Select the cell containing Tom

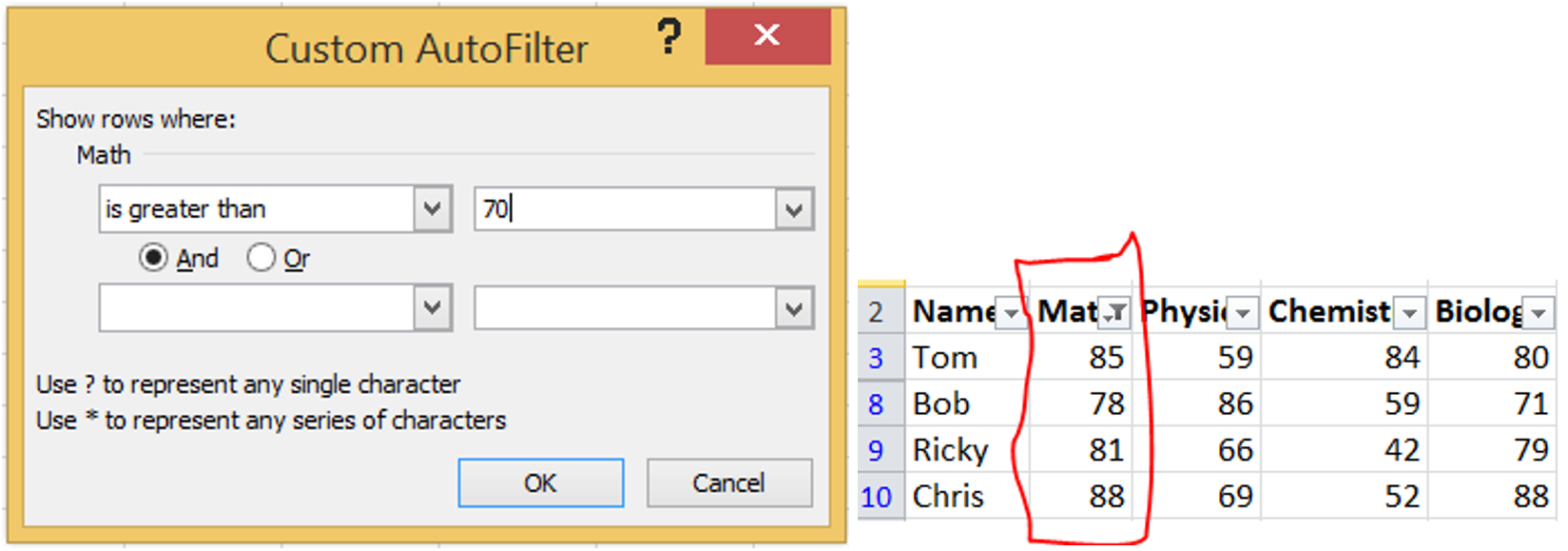[964, 358]
